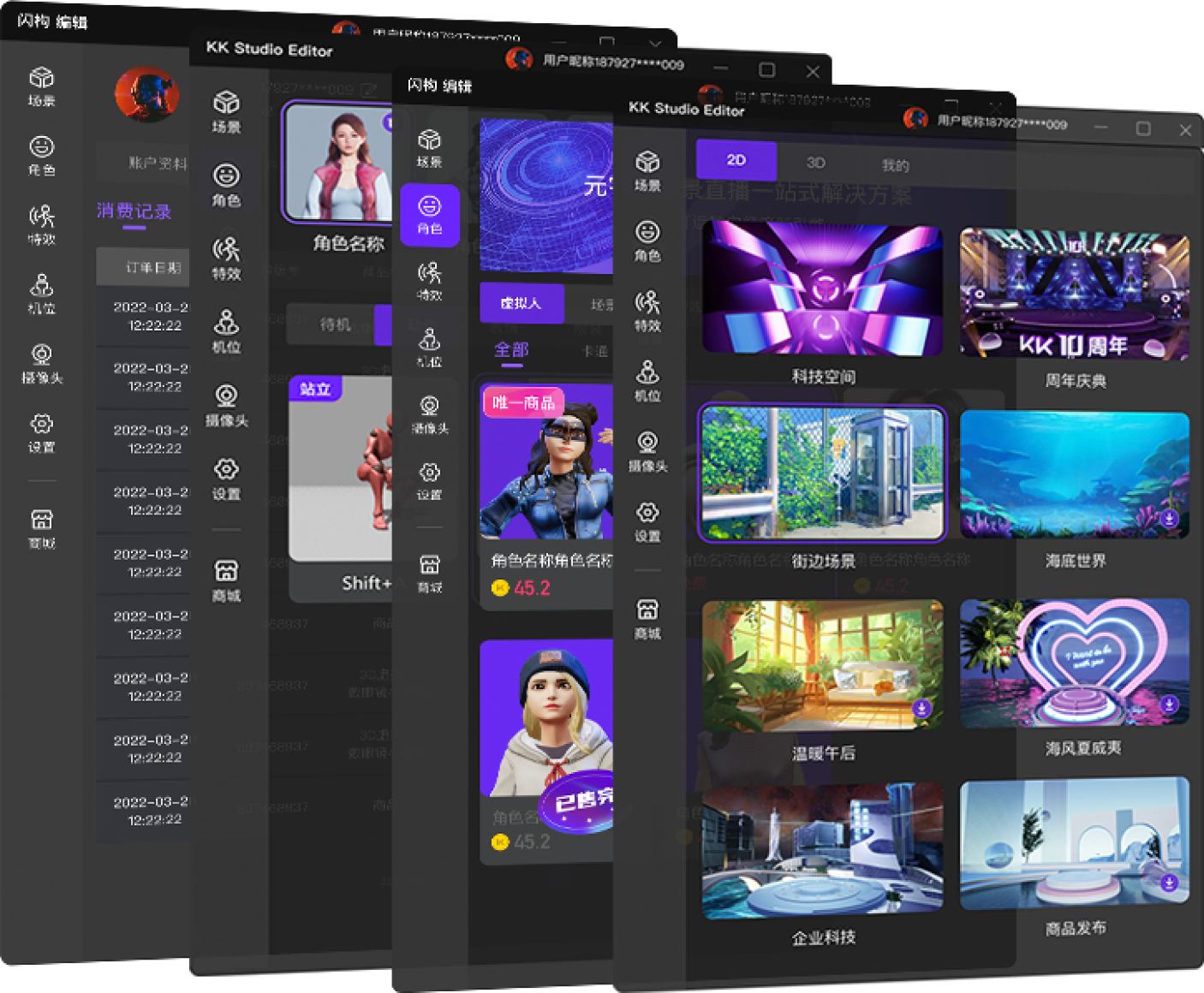Click 特效 effects icon in the frontmost window
Viewport: 1204px width, 993px height.
(647, 311)
